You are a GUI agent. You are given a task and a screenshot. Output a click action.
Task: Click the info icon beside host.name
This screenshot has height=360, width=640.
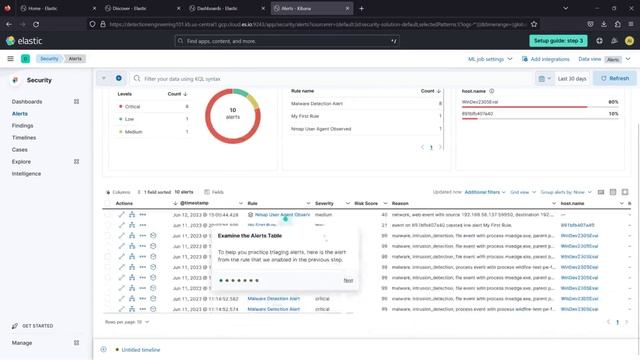pos(492,91)
